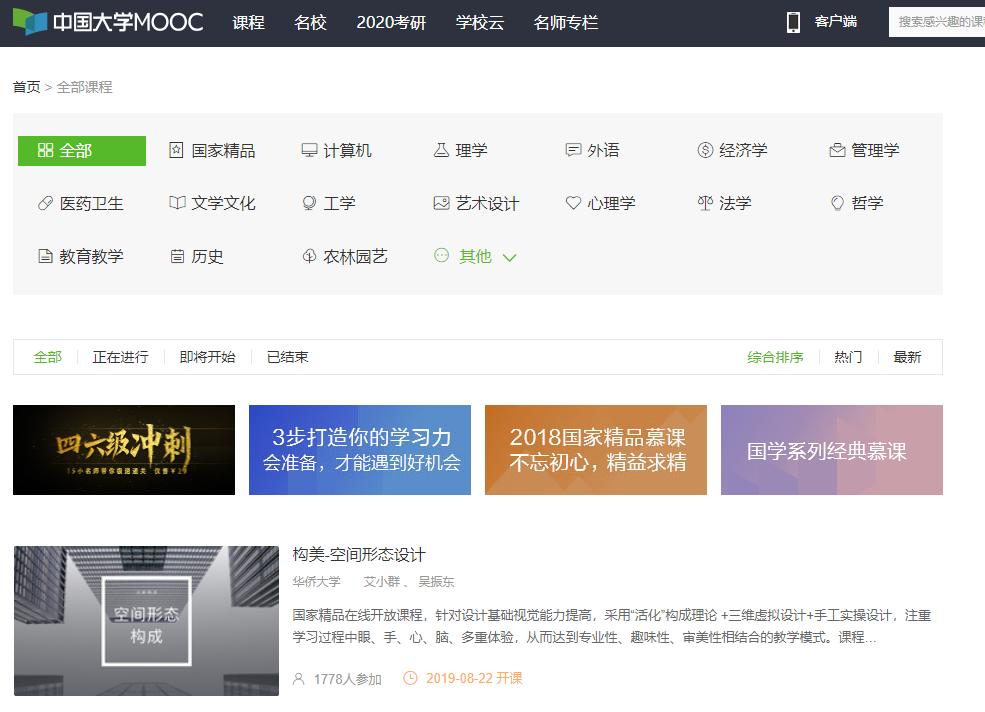Click the 四六级冲刺 promotional banner

[123, 449]
